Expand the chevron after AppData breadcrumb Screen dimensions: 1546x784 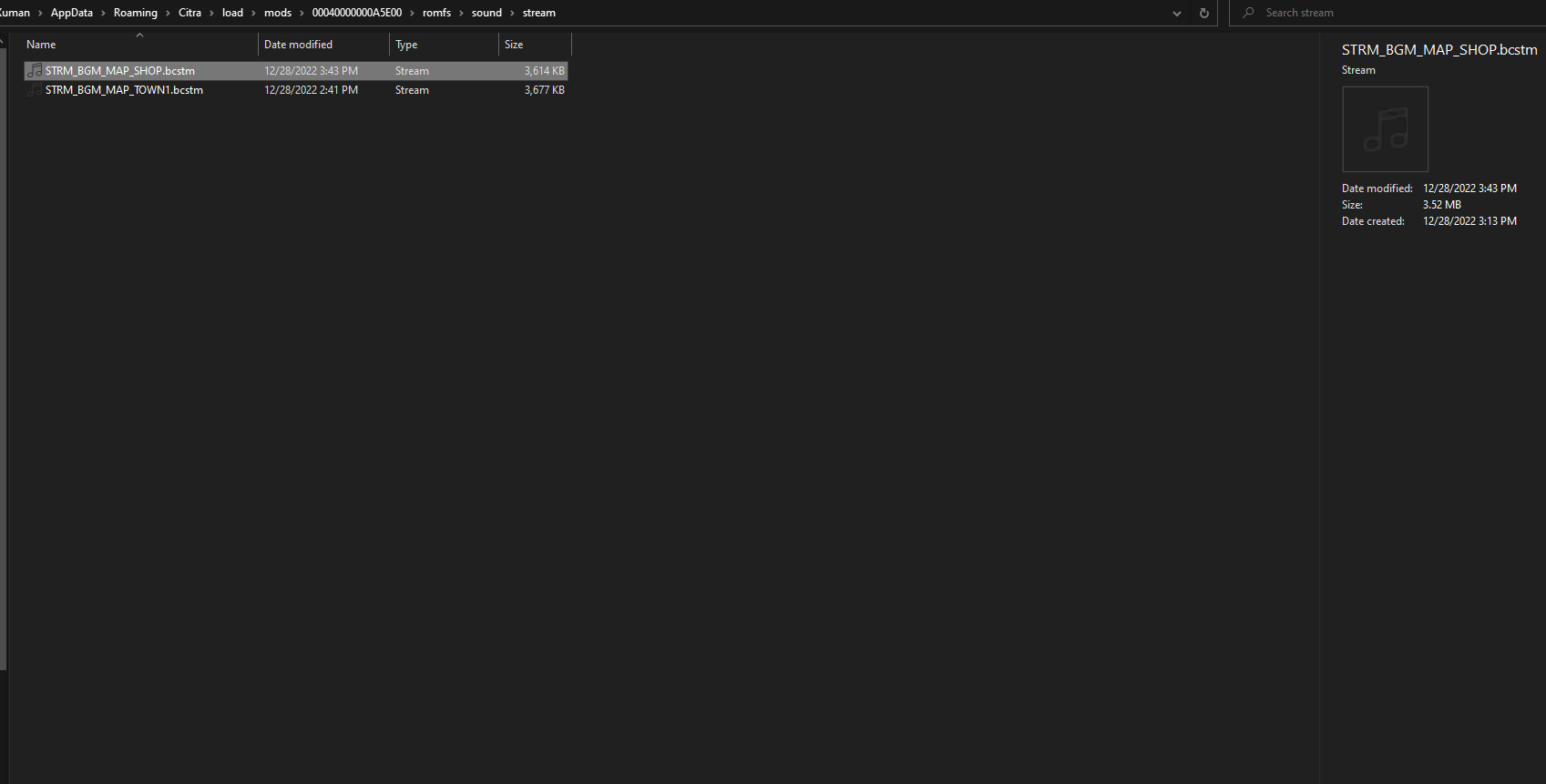pos(103,13)
